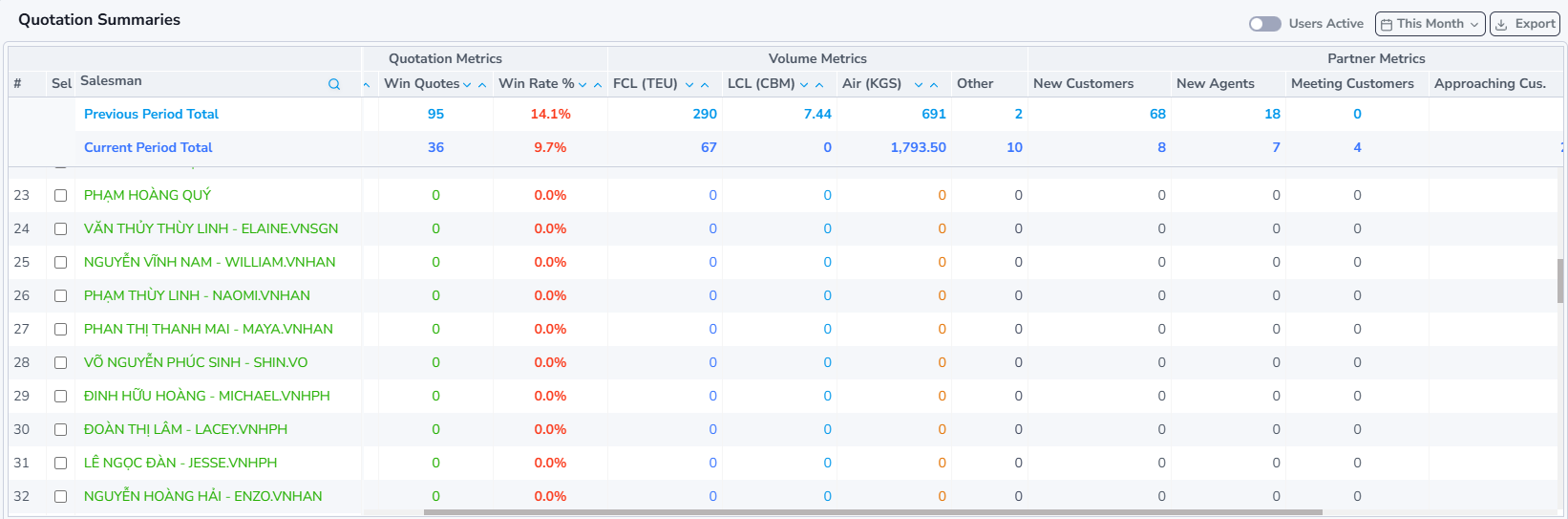Select row 27 PHAN THỊ THANH MAI checkbox

click(x=61, y=329)
